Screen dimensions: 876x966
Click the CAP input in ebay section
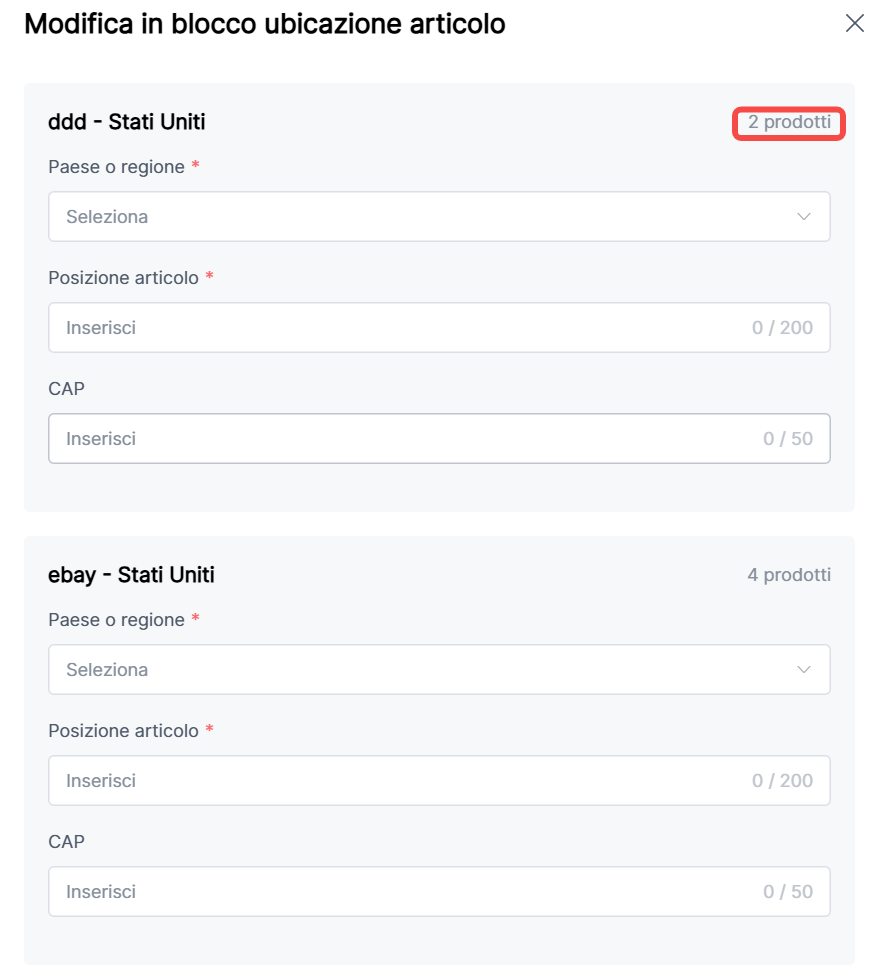400,892
